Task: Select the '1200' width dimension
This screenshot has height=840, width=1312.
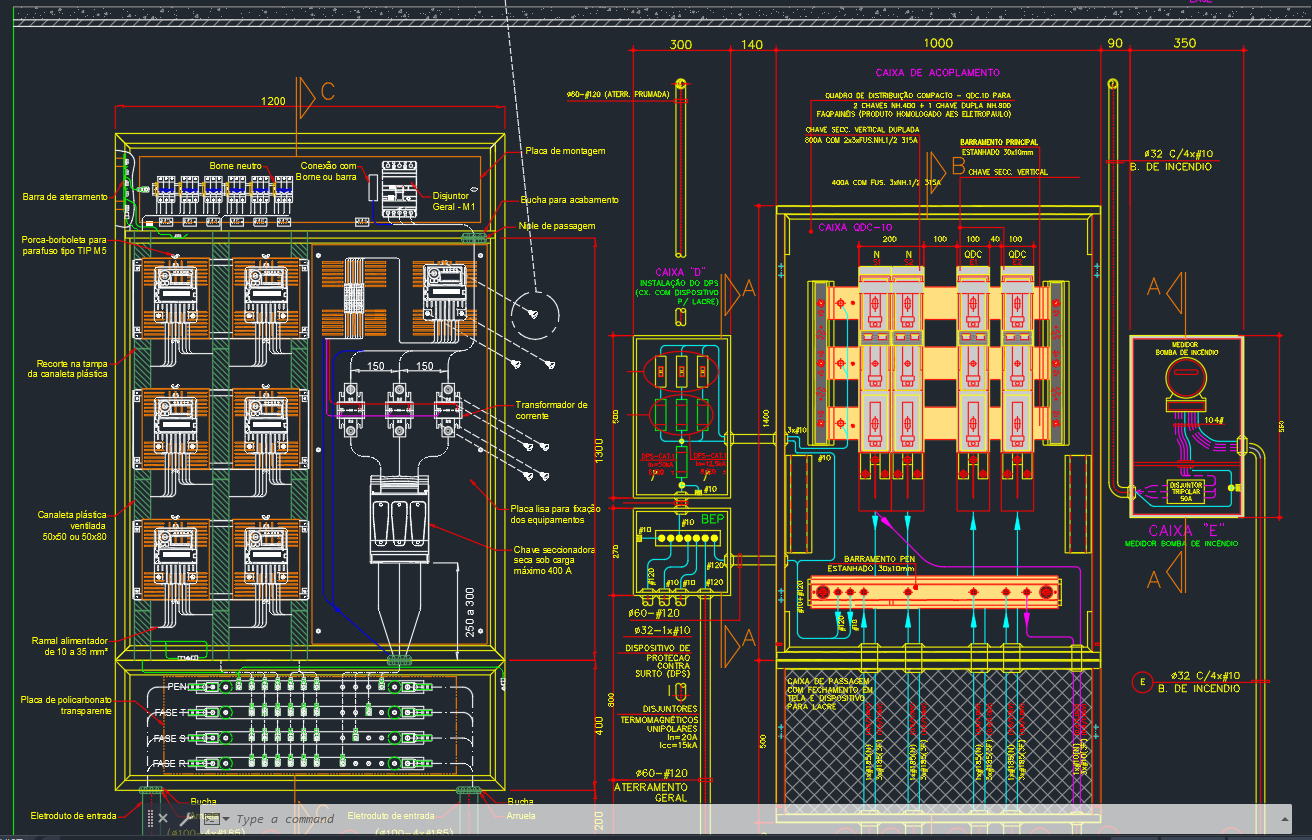Action: 272,101
